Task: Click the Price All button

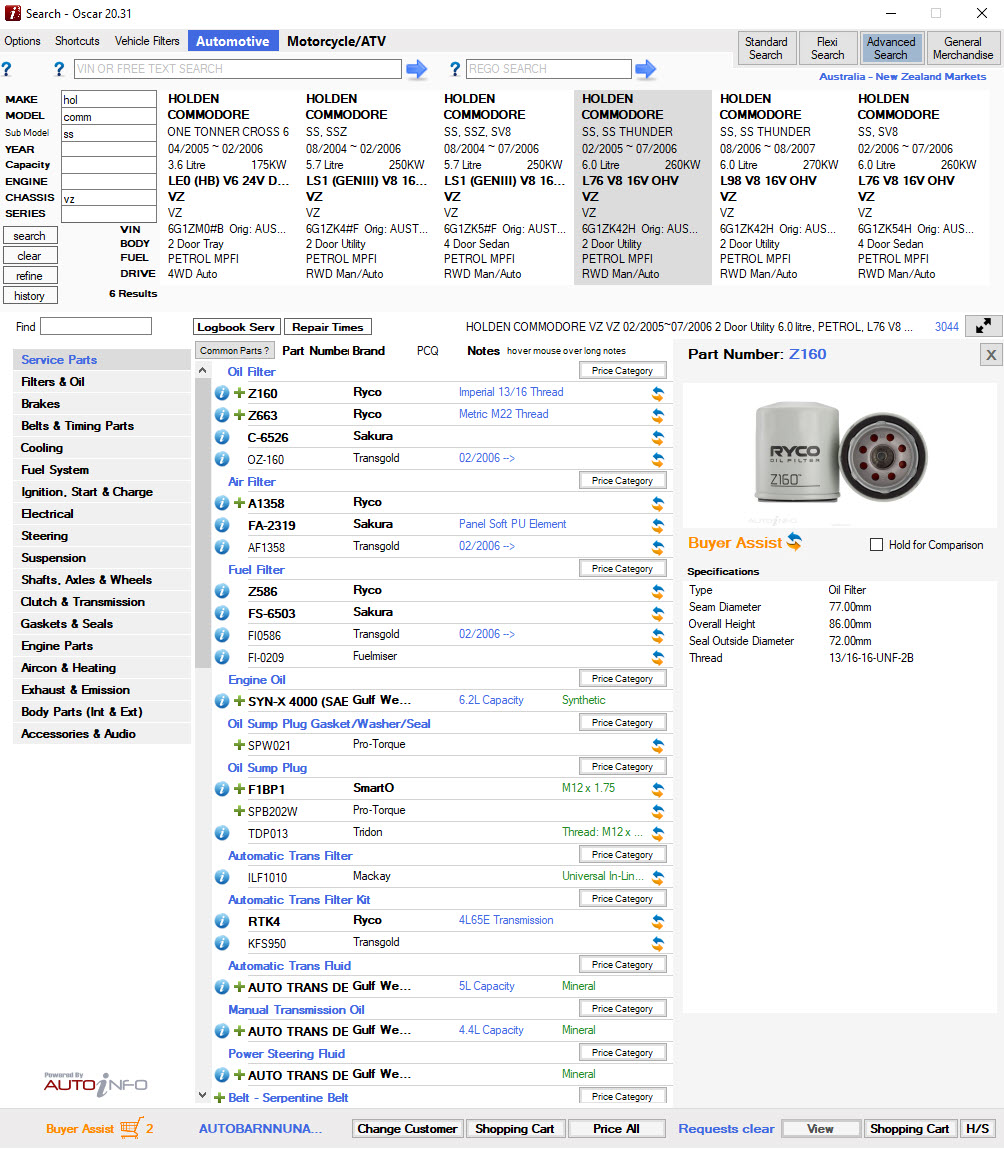Action: pos(615,1128)
